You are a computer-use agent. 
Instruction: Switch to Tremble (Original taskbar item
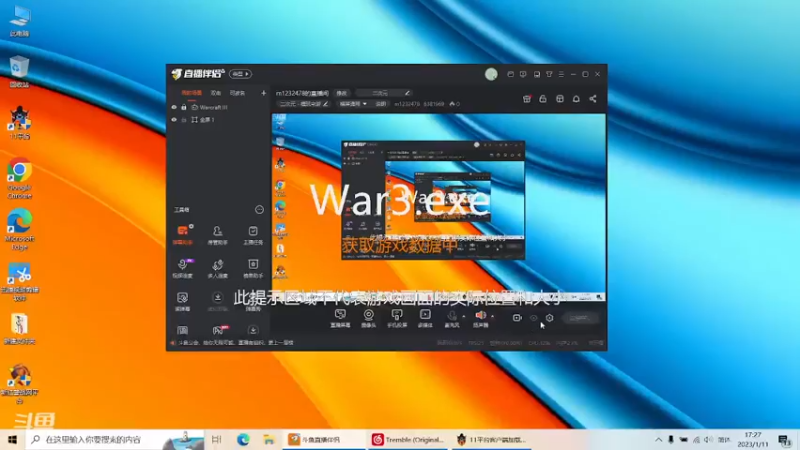coord(407,440)
